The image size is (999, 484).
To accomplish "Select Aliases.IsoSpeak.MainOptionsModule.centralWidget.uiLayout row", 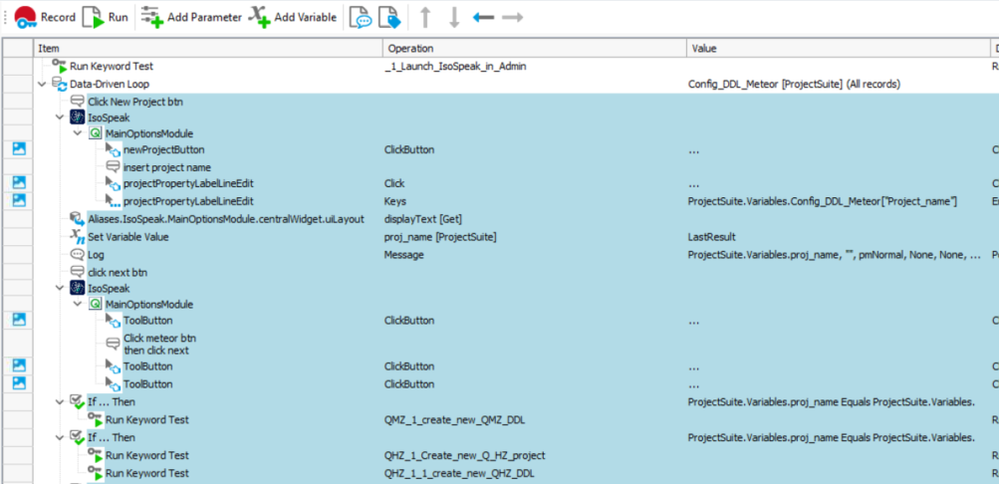I will (x=226, y=219).
